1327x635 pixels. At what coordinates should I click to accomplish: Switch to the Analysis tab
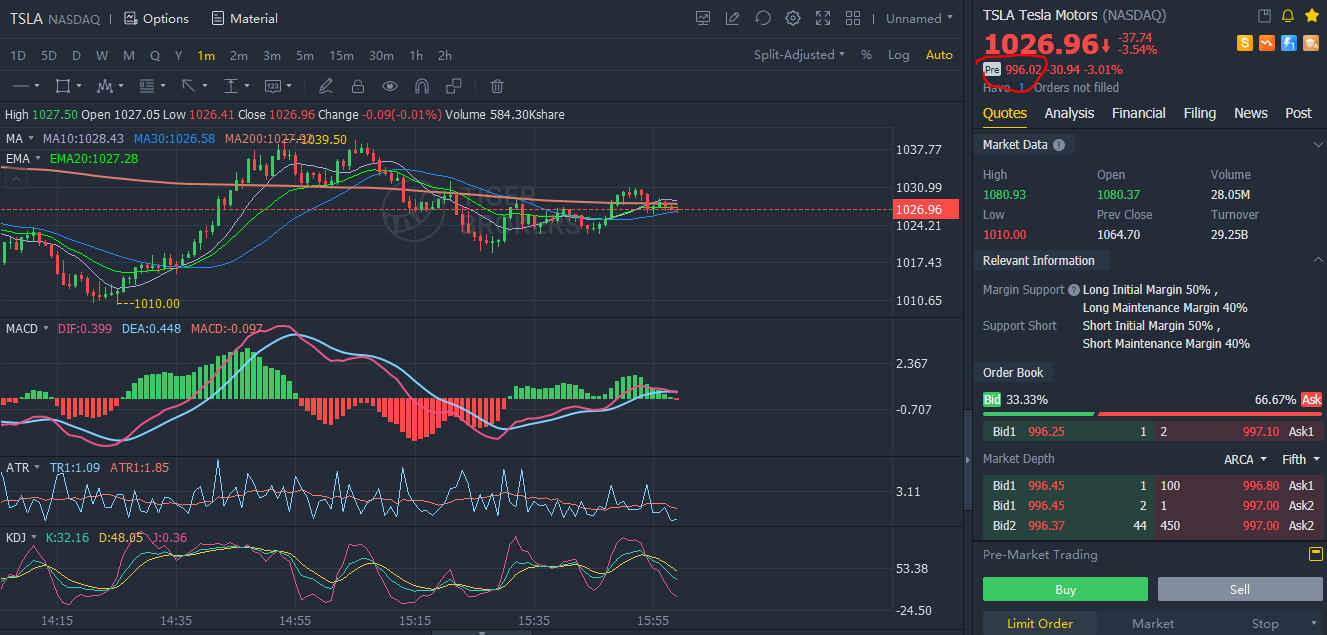click(1069, 113)
